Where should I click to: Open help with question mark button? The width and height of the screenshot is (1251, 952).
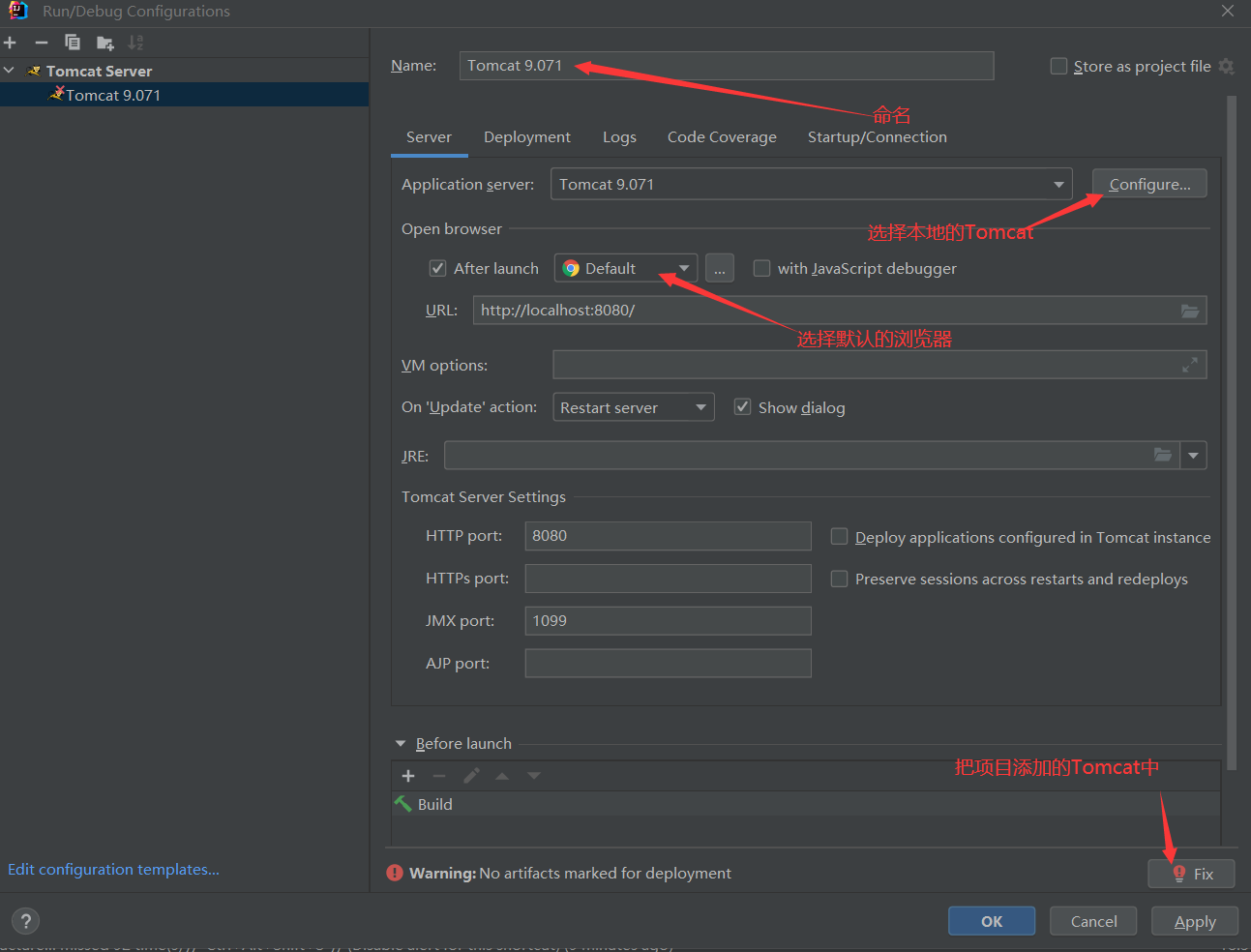(x=26, y=921)
